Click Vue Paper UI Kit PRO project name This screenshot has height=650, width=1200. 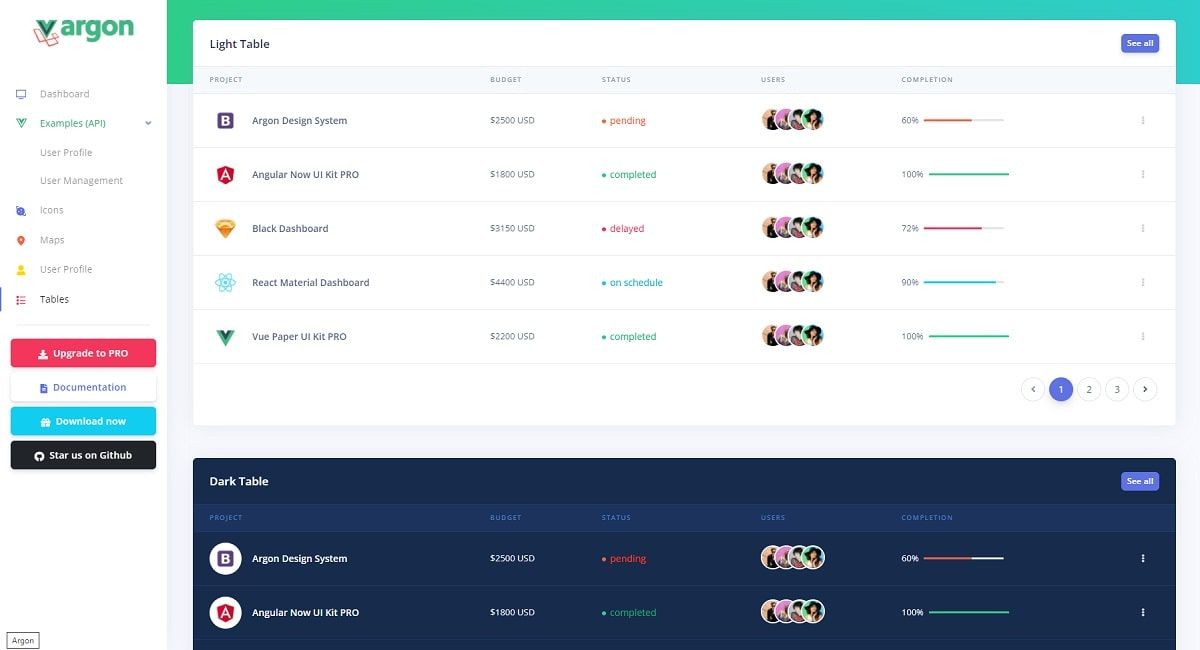click(x=299, y=337)
